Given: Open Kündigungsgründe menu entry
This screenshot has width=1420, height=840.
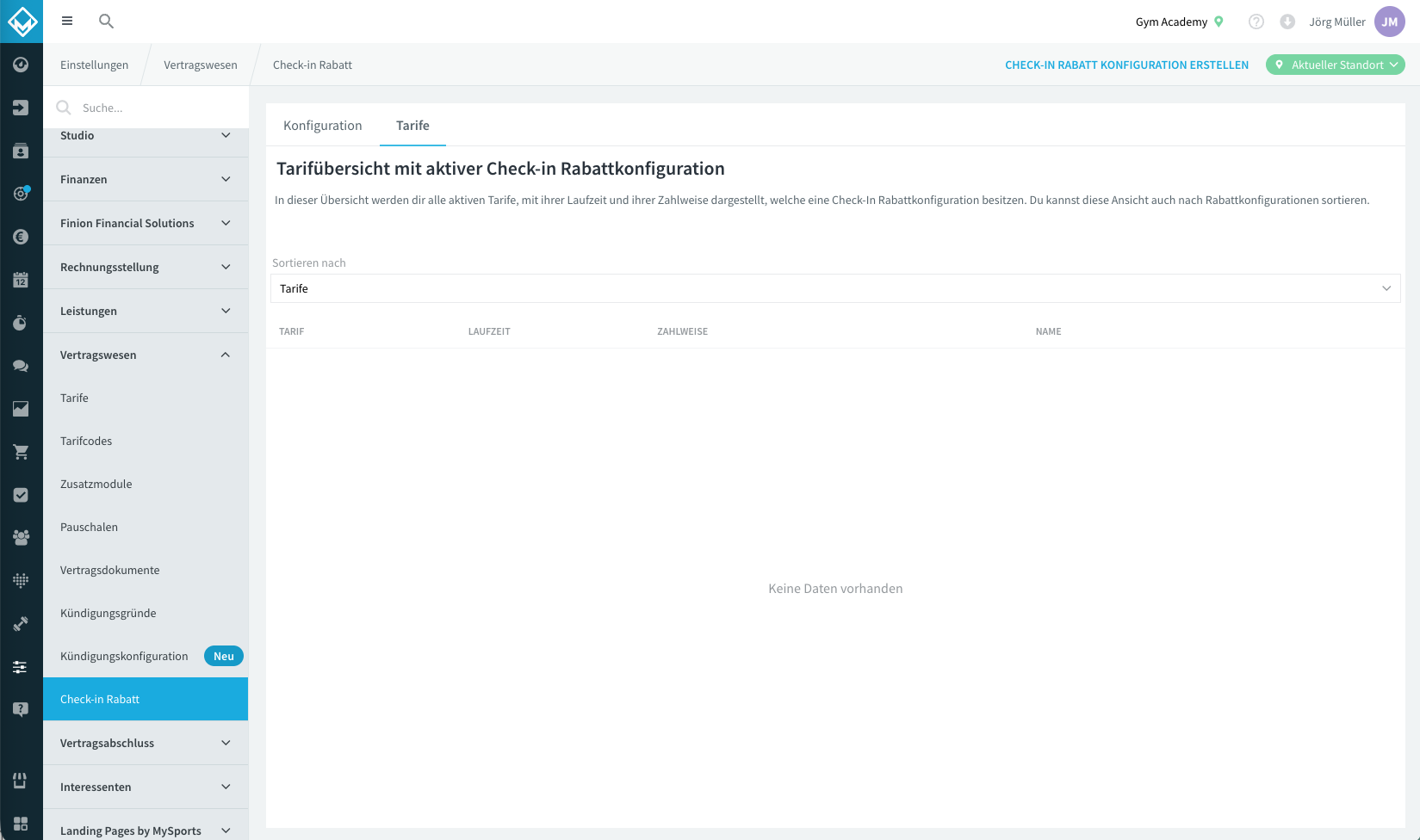Looking at the screenshot, I should 146,613.
